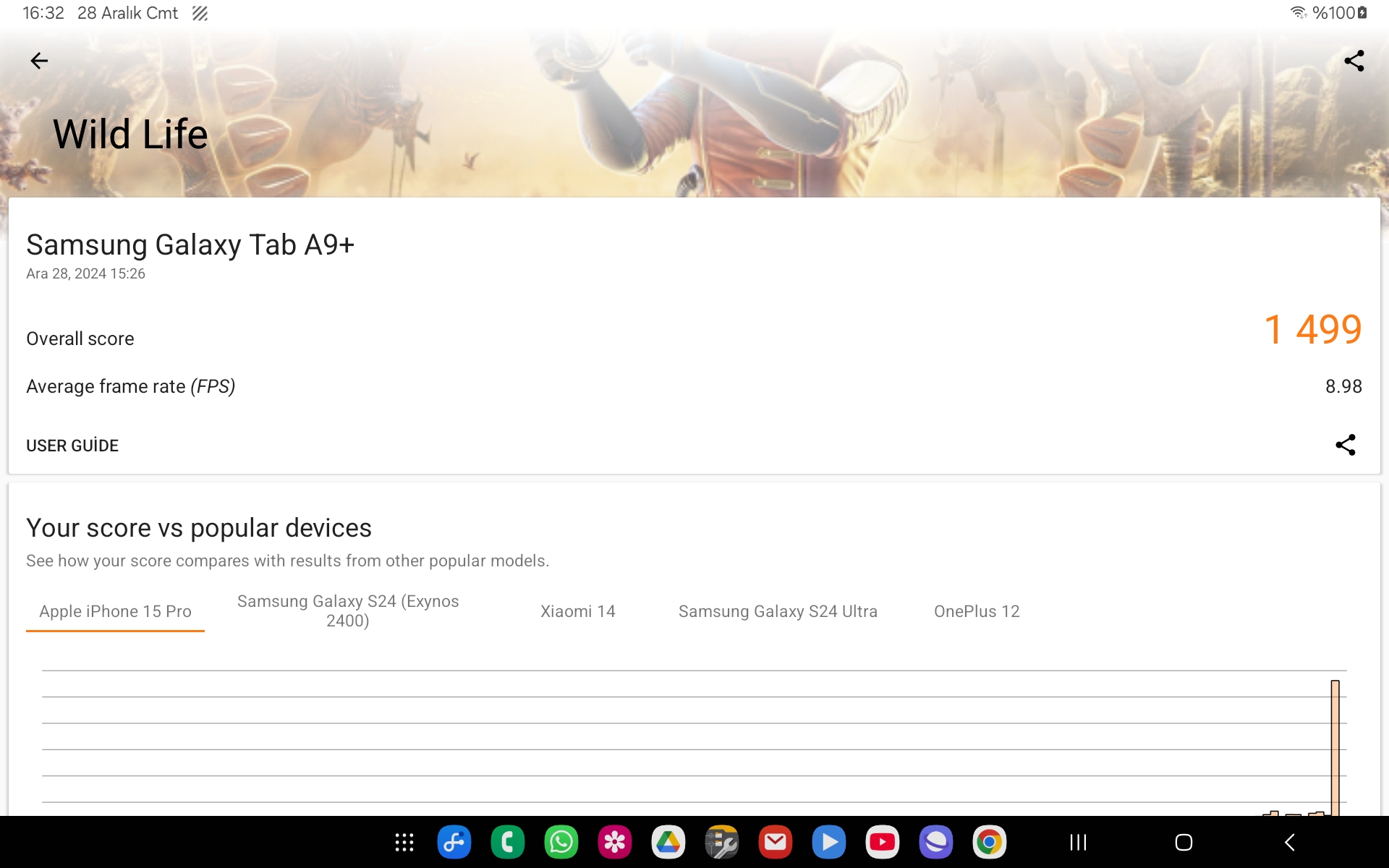Tap the recent apps navigation button
The height and width of the screenshot is (868, 1389).
1078,842
